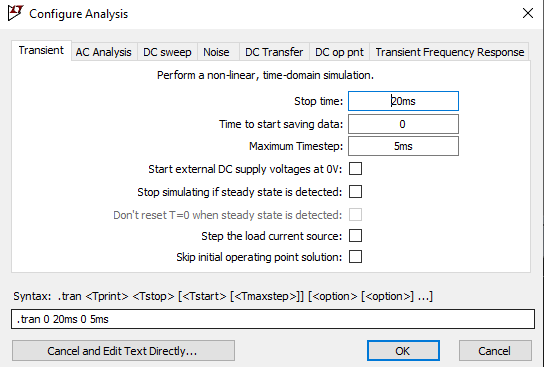Click the Stop time input field
This screenshot has height=367, width=544.
coord(403,101)
